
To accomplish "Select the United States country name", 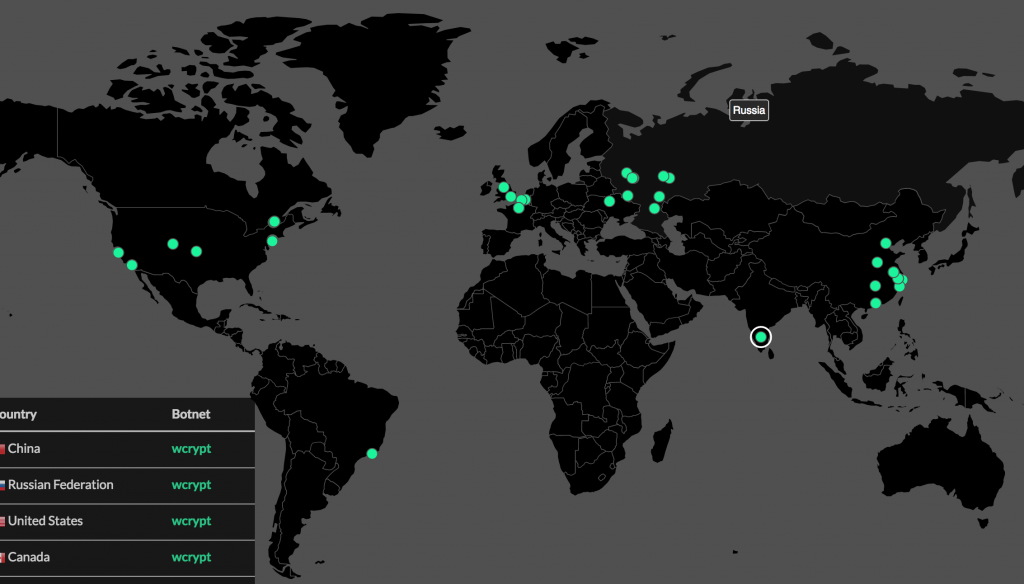I will [45, 521].
